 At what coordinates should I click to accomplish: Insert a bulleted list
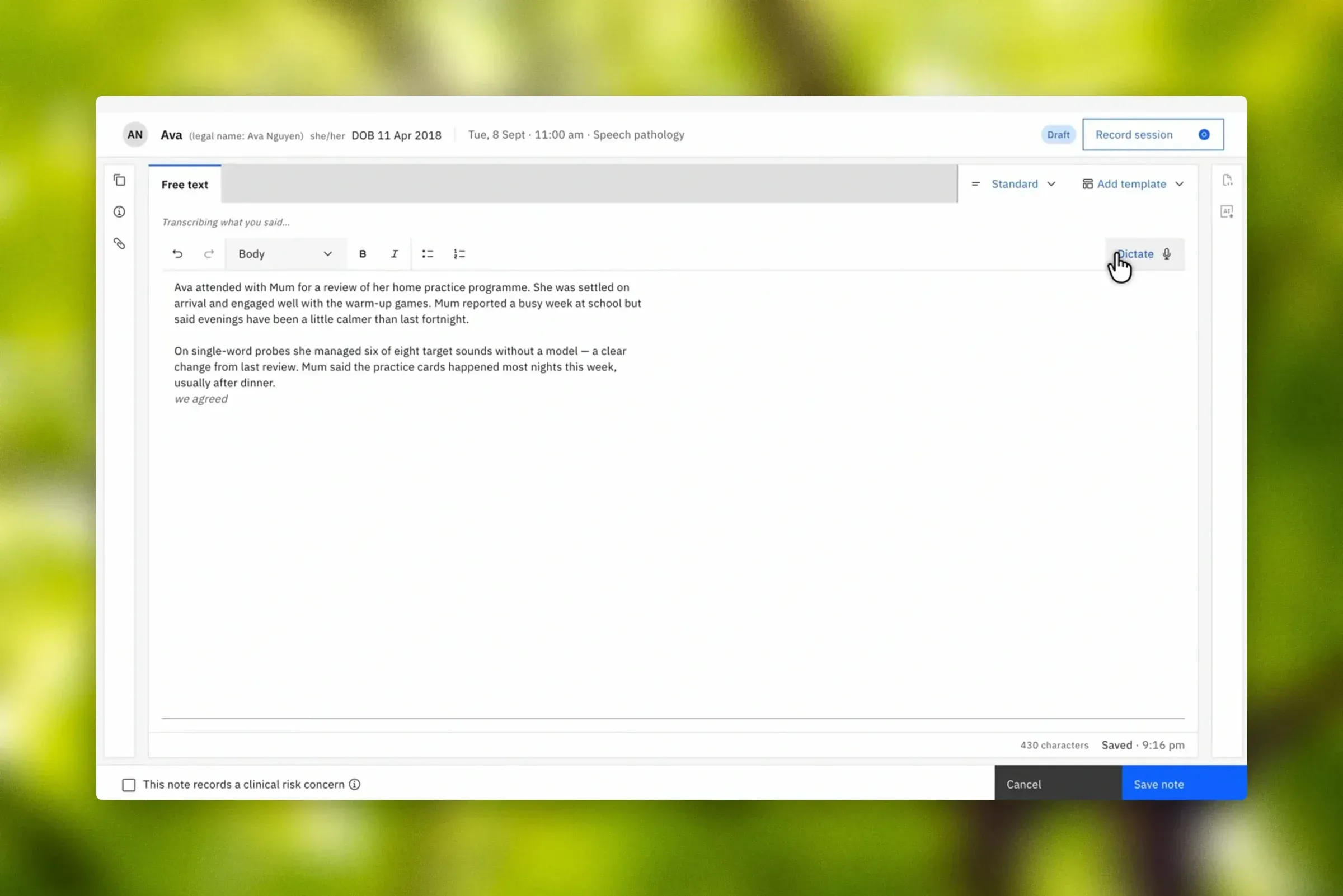click(428, 254)
